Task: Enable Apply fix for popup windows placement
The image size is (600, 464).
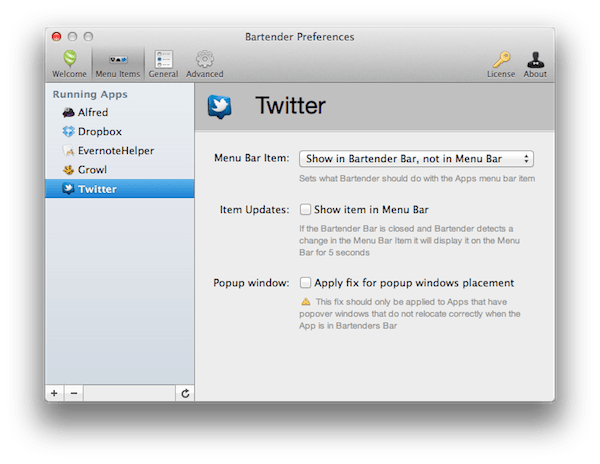Action: (305, 283)
